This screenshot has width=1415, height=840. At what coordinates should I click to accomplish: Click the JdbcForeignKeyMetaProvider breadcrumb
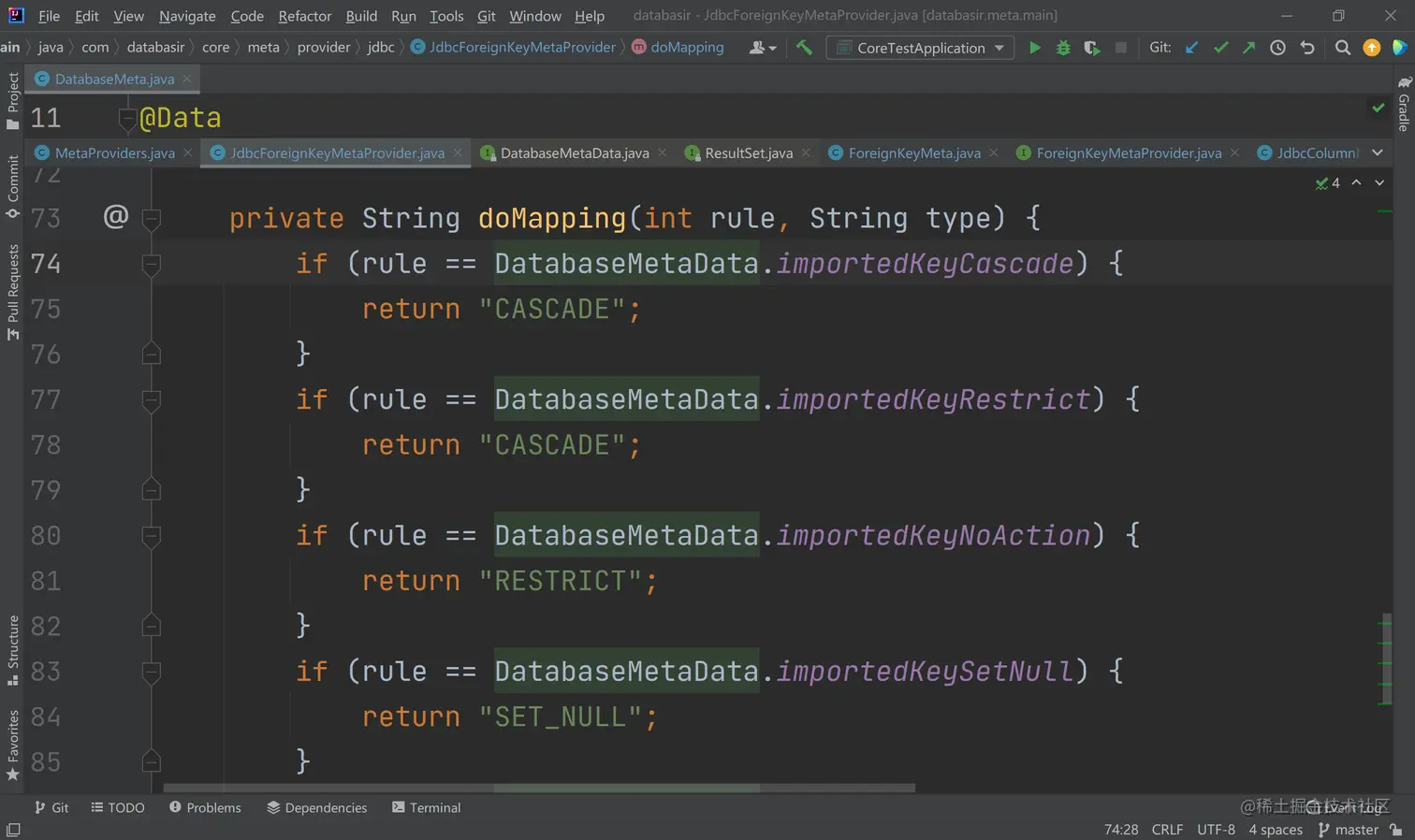coord(513,47)
